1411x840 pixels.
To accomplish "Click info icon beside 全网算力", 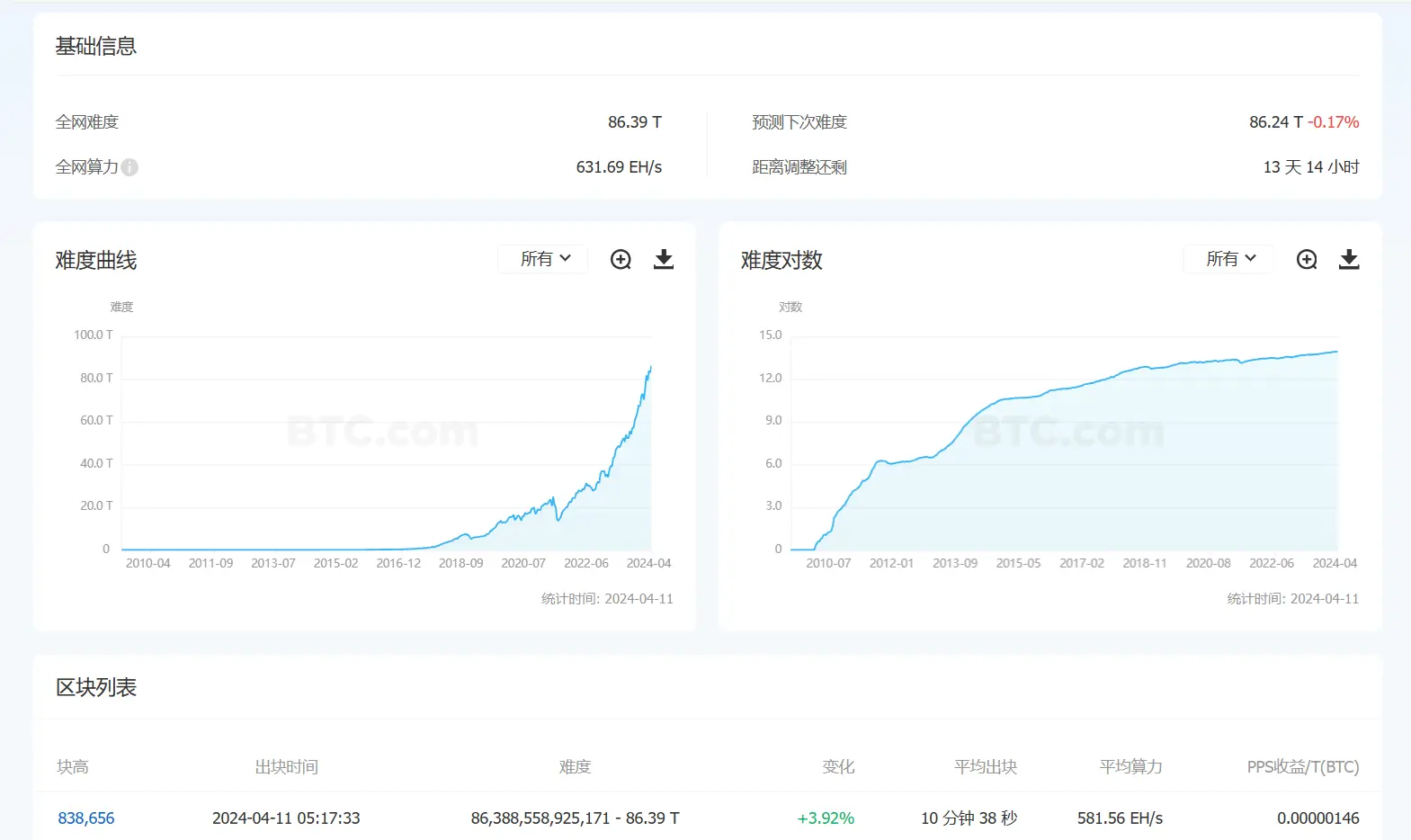I will [129, 167].
